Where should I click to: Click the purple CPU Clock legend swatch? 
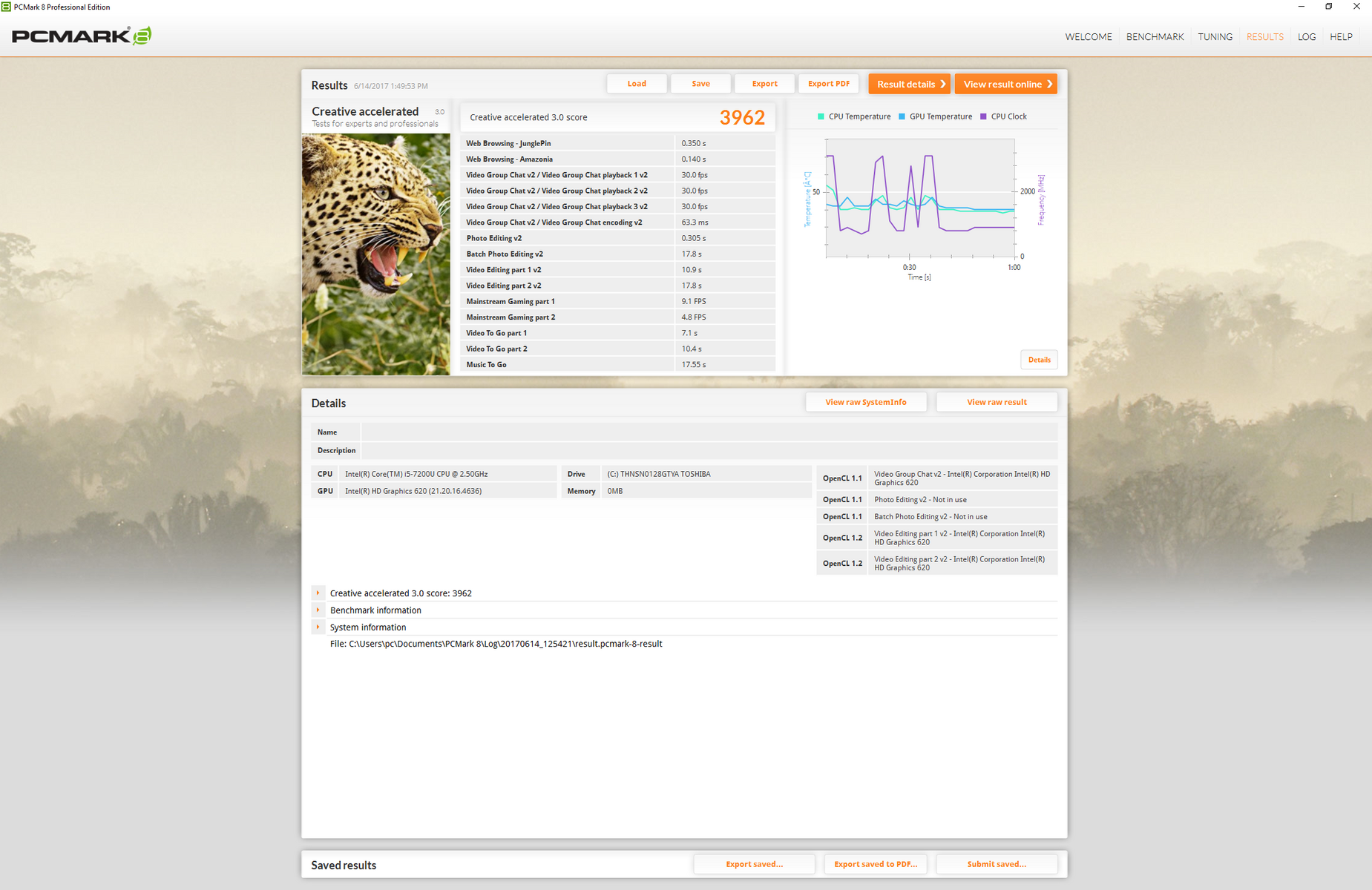point(983,116)
